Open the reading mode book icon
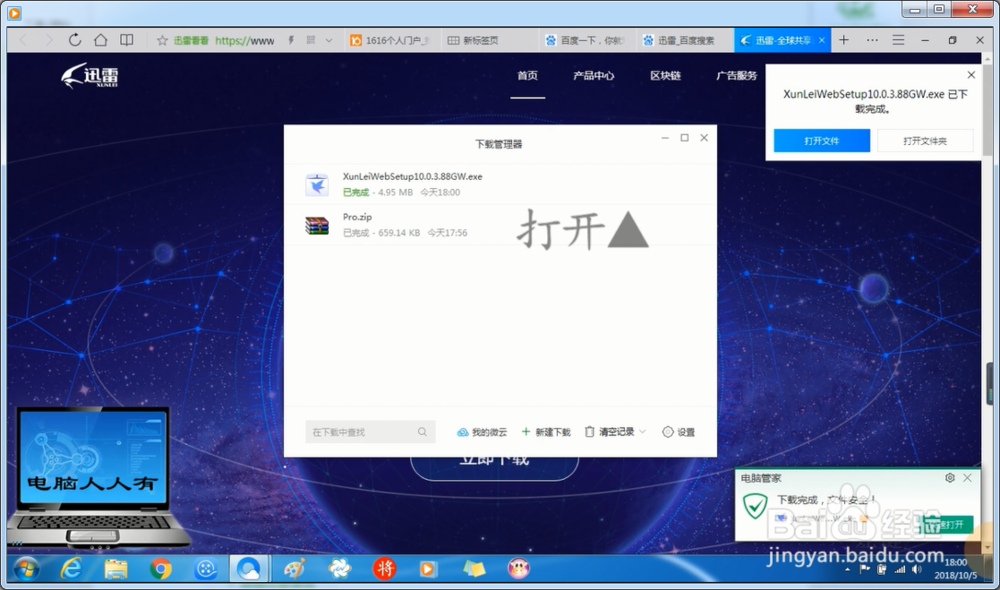 [127, 40]
